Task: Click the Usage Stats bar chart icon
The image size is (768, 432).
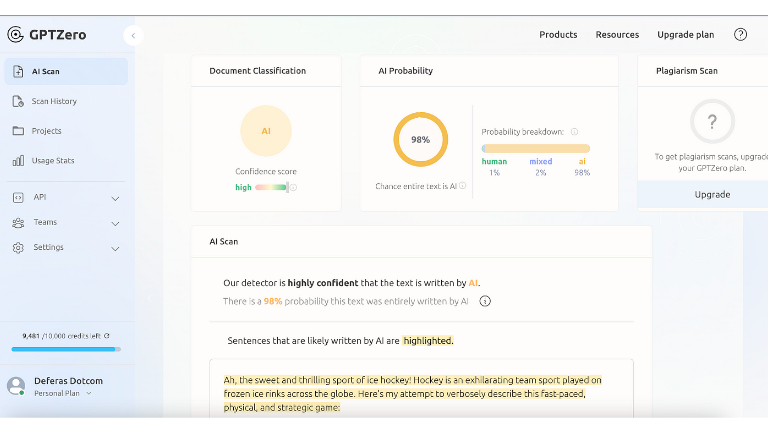Action: coord(18,161)
